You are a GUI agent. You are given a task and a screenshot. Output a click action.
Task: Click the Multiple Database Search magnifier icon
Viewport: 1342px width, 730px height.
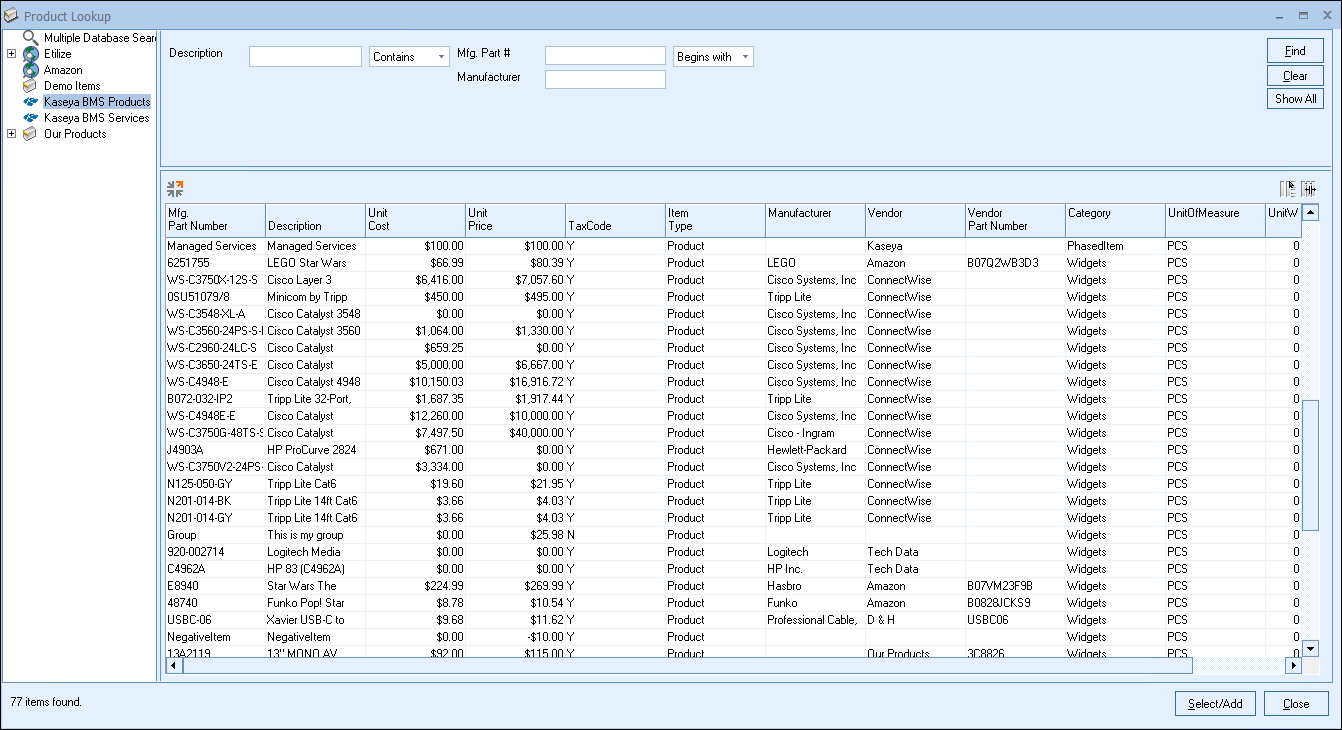(31, 38)
